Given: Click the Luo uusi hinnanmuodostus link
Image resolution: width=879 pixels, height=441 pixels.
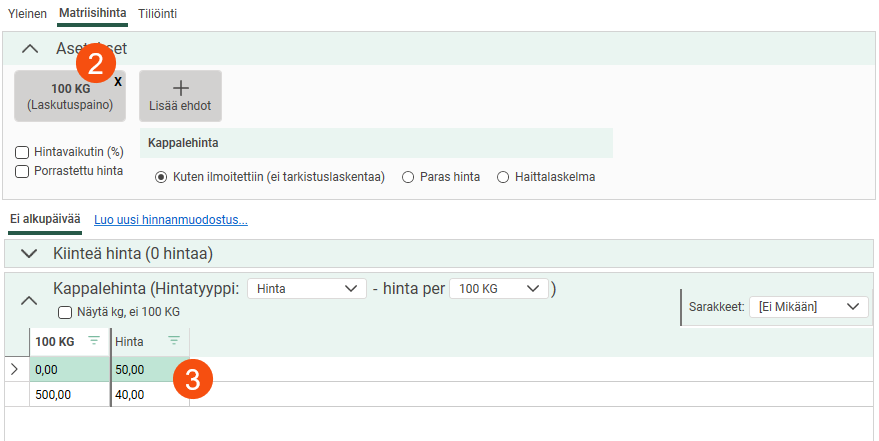Looking at the screenshot, I should pyautogui.click(x=170, y=220).
